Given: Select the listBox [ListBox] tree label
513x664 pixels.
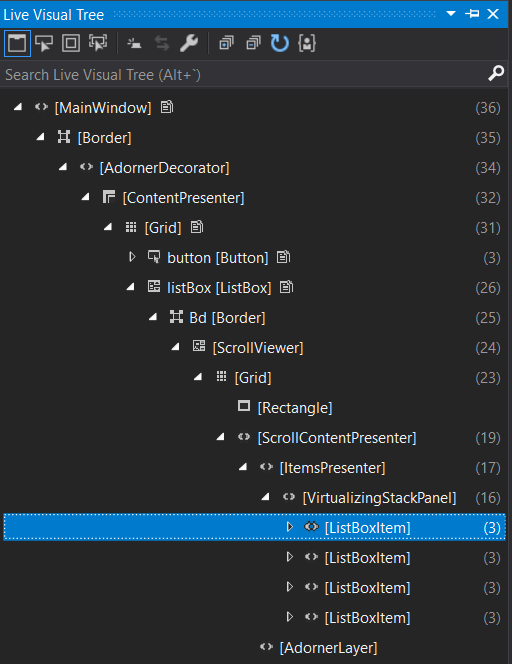Looking at the screenshot, I should (x=219, y=288).
